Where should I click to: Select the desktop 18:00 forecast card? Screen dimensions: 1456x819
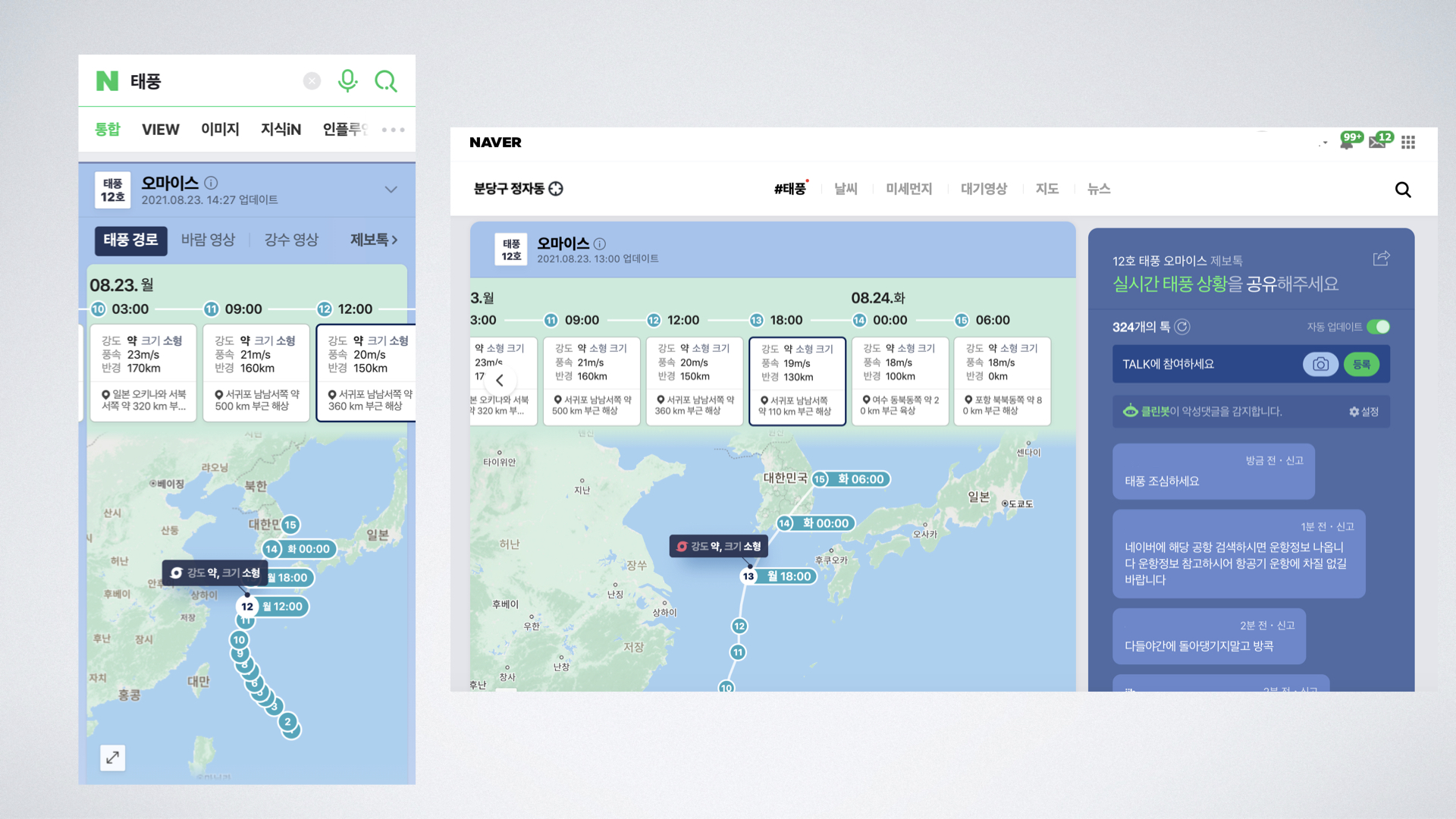click(x=797, y=381)
